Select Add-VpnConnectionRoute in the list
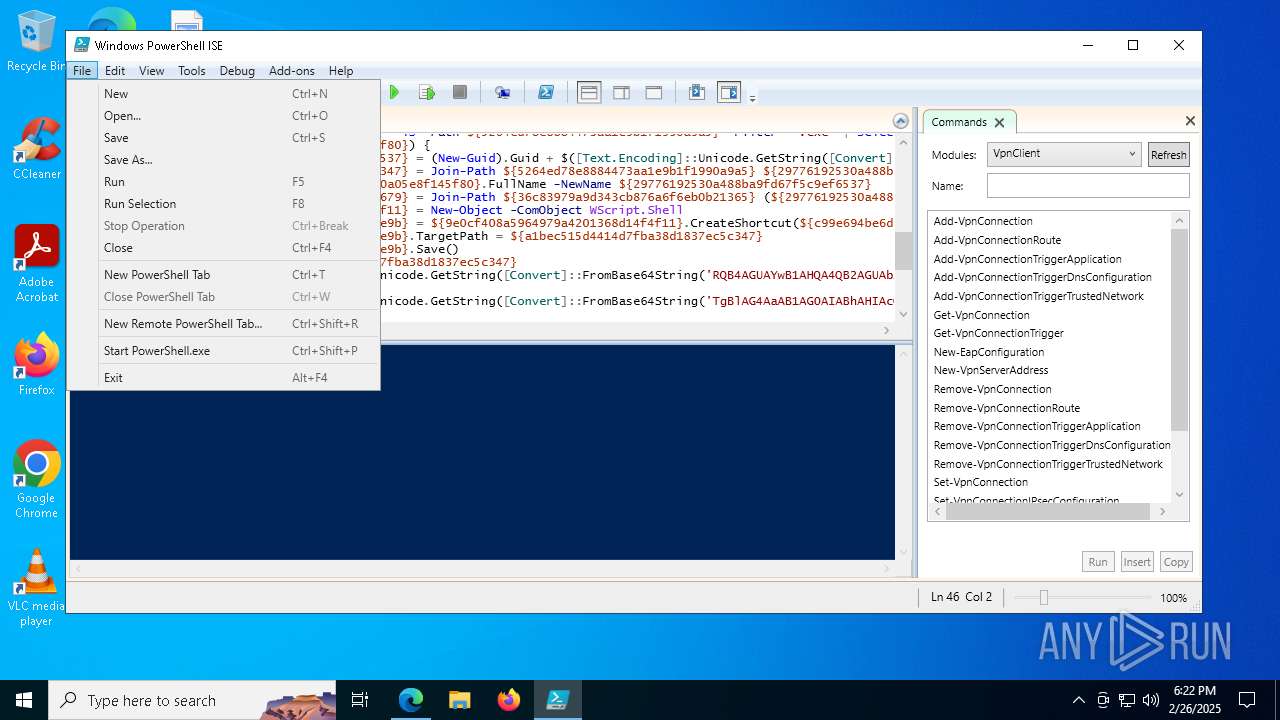The image size is (1280, 720). click(x=997, y=240)
